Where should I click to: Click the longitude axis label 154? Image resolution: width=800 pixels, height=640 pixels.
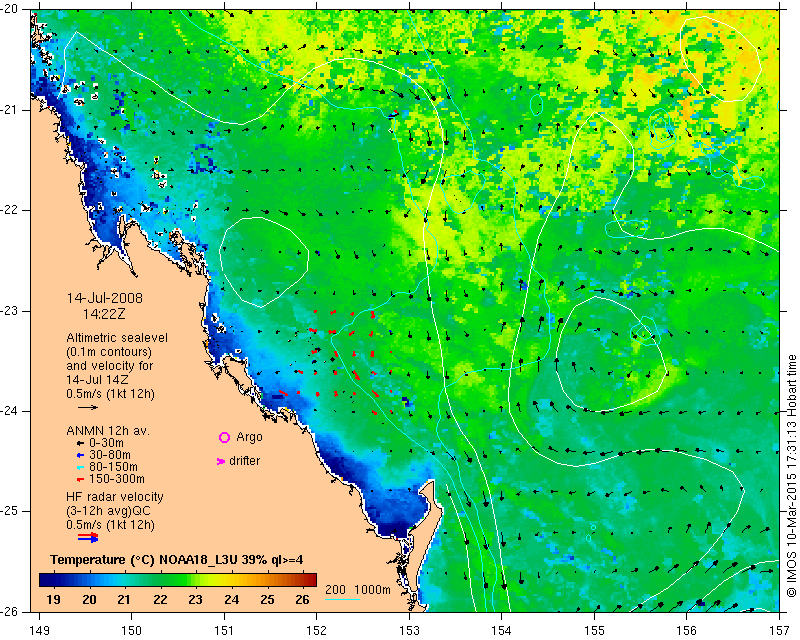point(502,631)
